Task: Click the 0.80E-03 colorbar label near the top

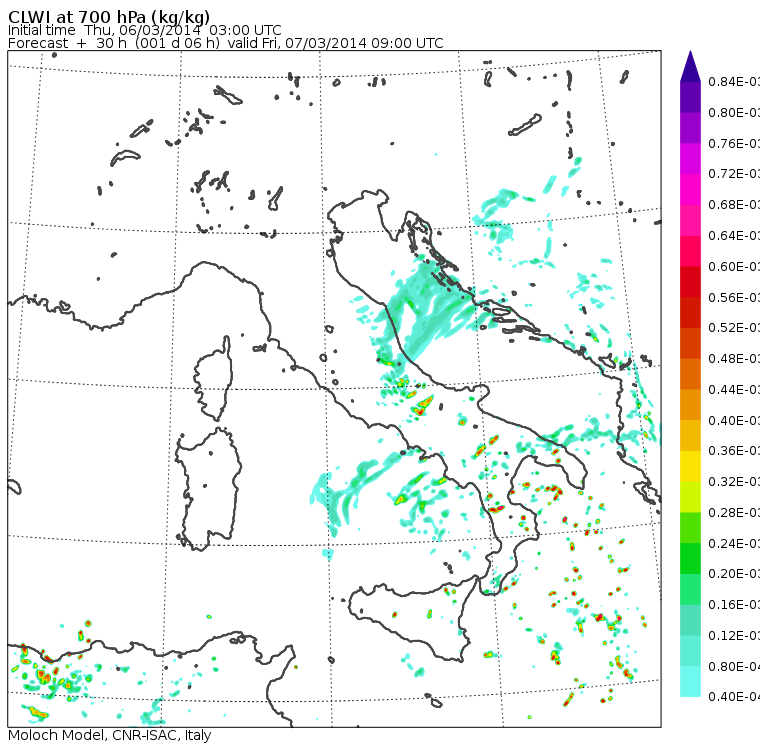Action: click(x=734, y=112)
